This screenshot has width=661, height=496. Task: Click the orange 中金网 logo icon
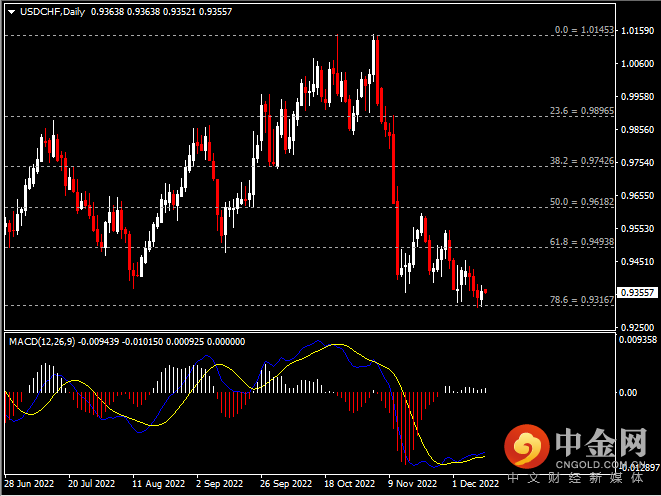523,445
